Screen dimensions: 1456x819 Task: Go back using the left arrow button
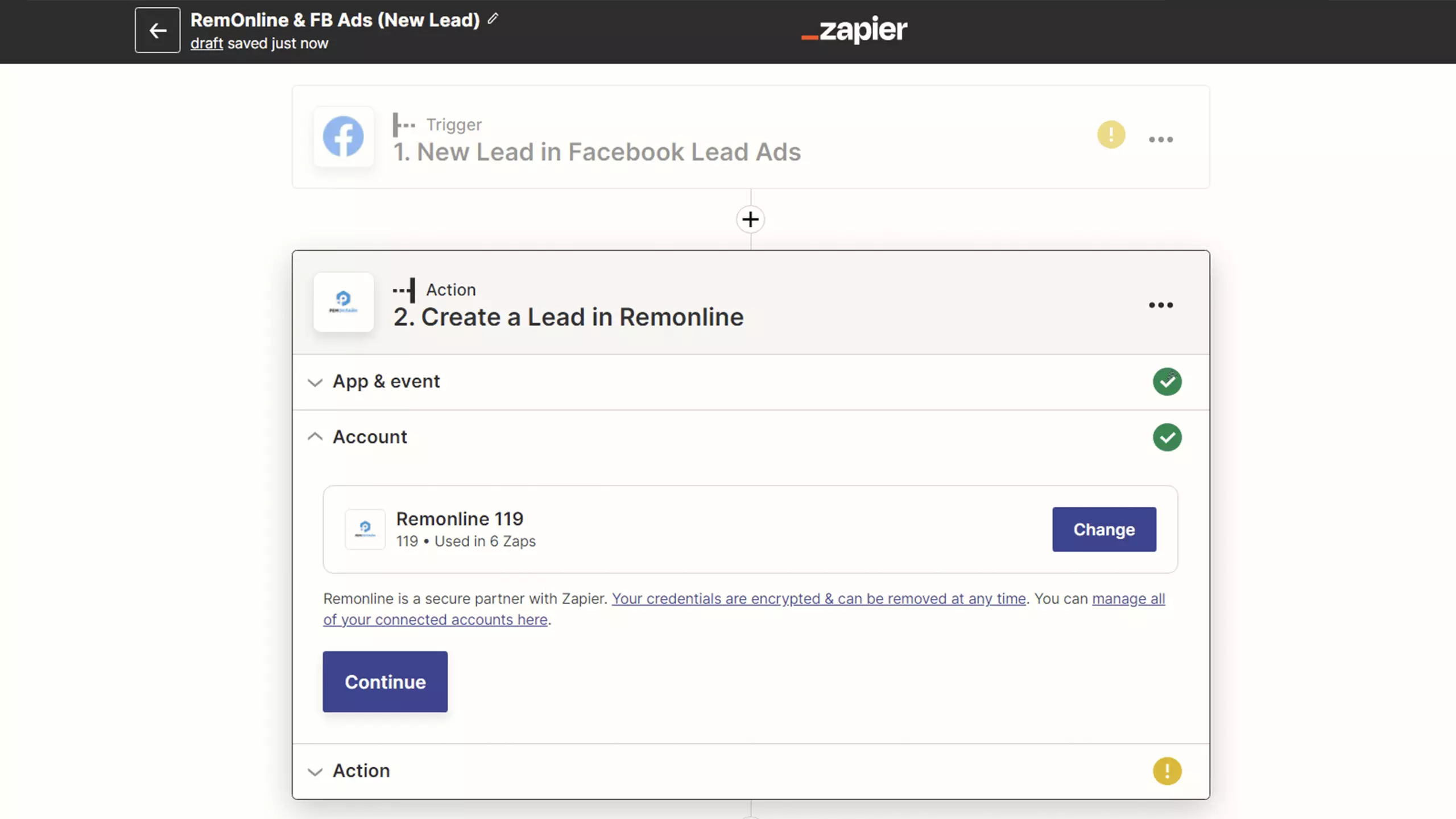(158, 30)
